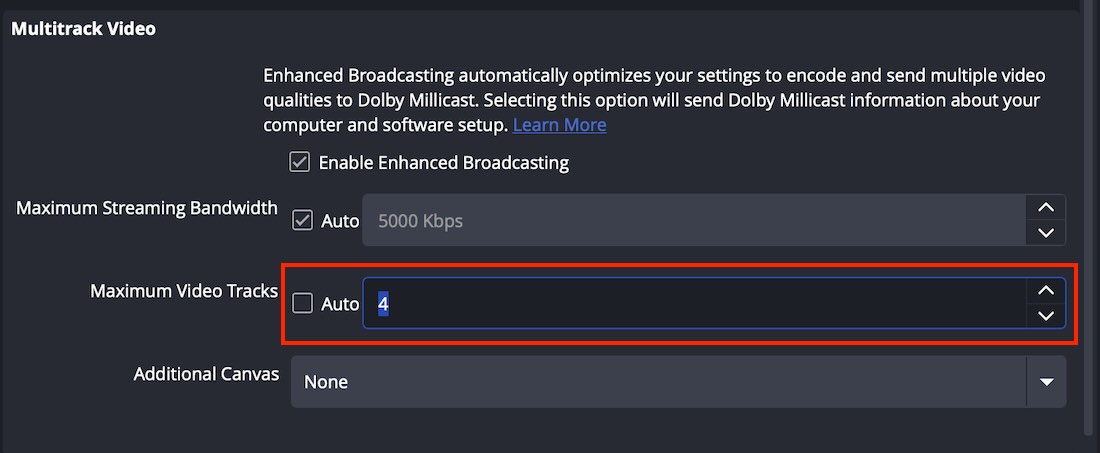Click the Maximum Video Tracks up arrow
Screen dimensions: 1100x453
click(x=1046, y=291)
